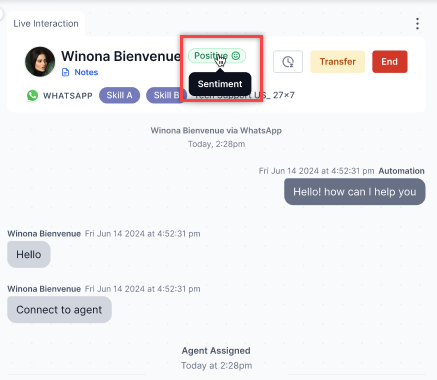The height and width of the screenshot is (380, 437).
Task: Click Winona Bienvenue's profile avatar
Action: 40,62
